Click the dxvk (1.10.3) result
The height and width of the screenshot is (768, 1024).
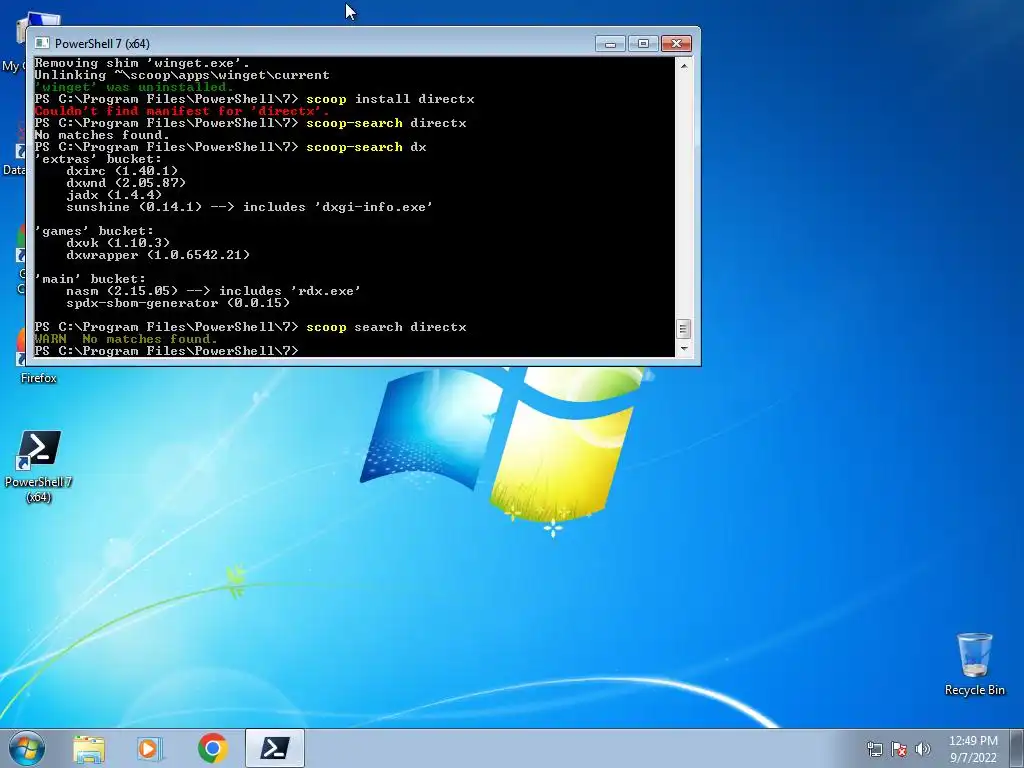click(118, 243)
